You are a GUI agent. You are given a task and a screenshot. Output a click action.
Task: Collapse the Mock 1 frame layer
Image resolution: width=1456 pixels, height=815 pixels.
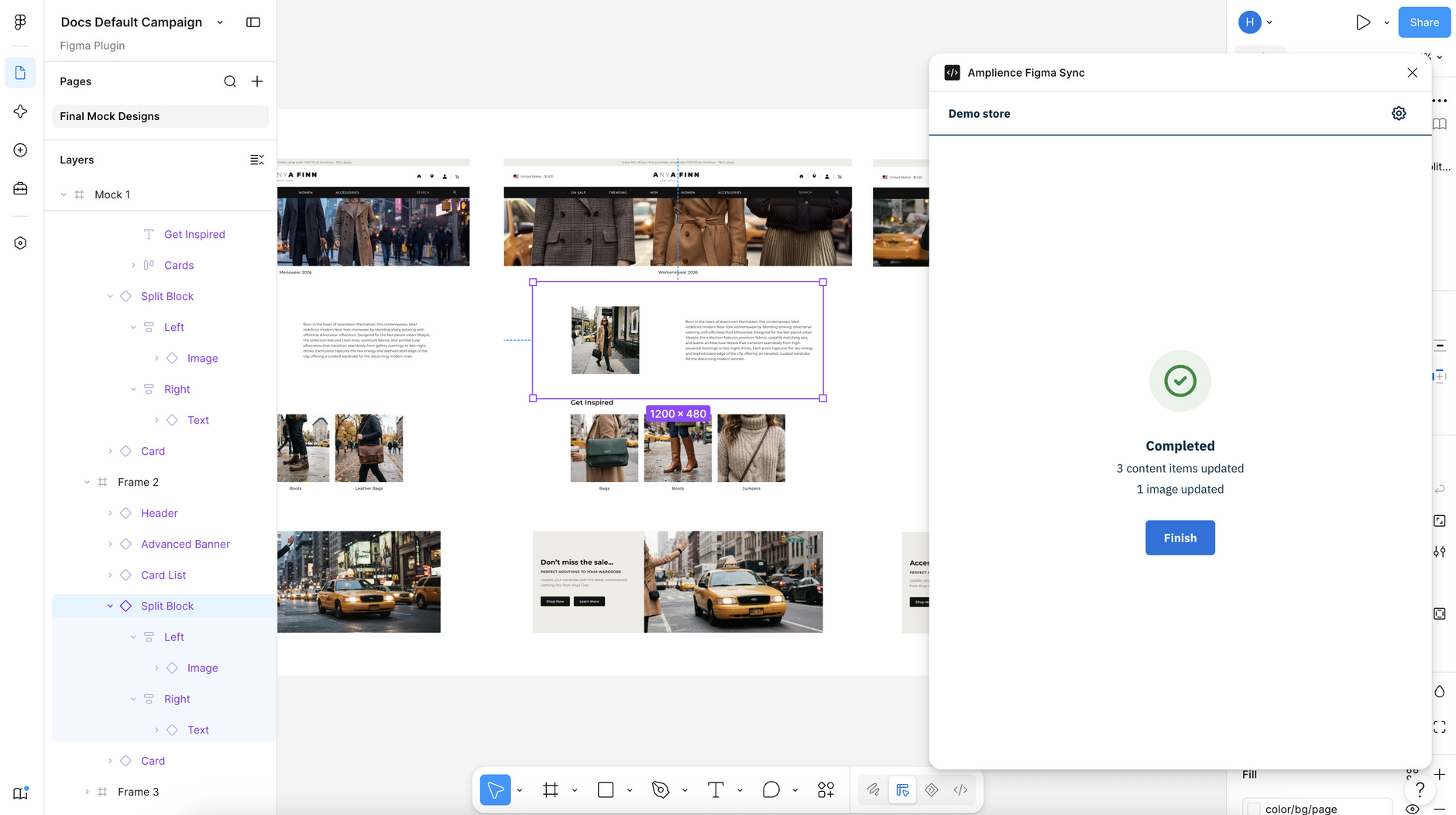pos(64,194)
